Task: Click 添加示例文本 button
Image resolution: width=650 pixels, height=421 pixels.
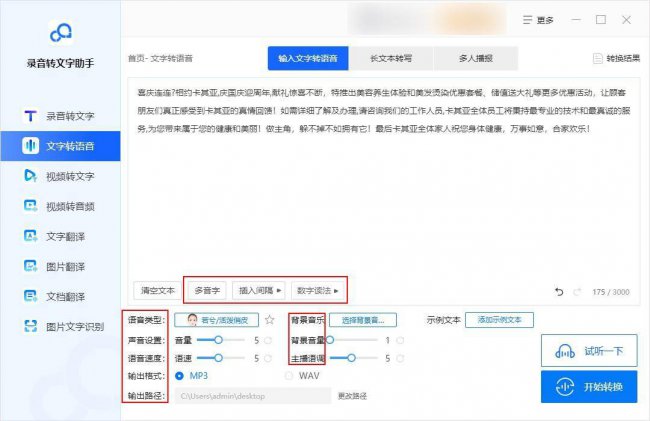Action: pos(500,320)
